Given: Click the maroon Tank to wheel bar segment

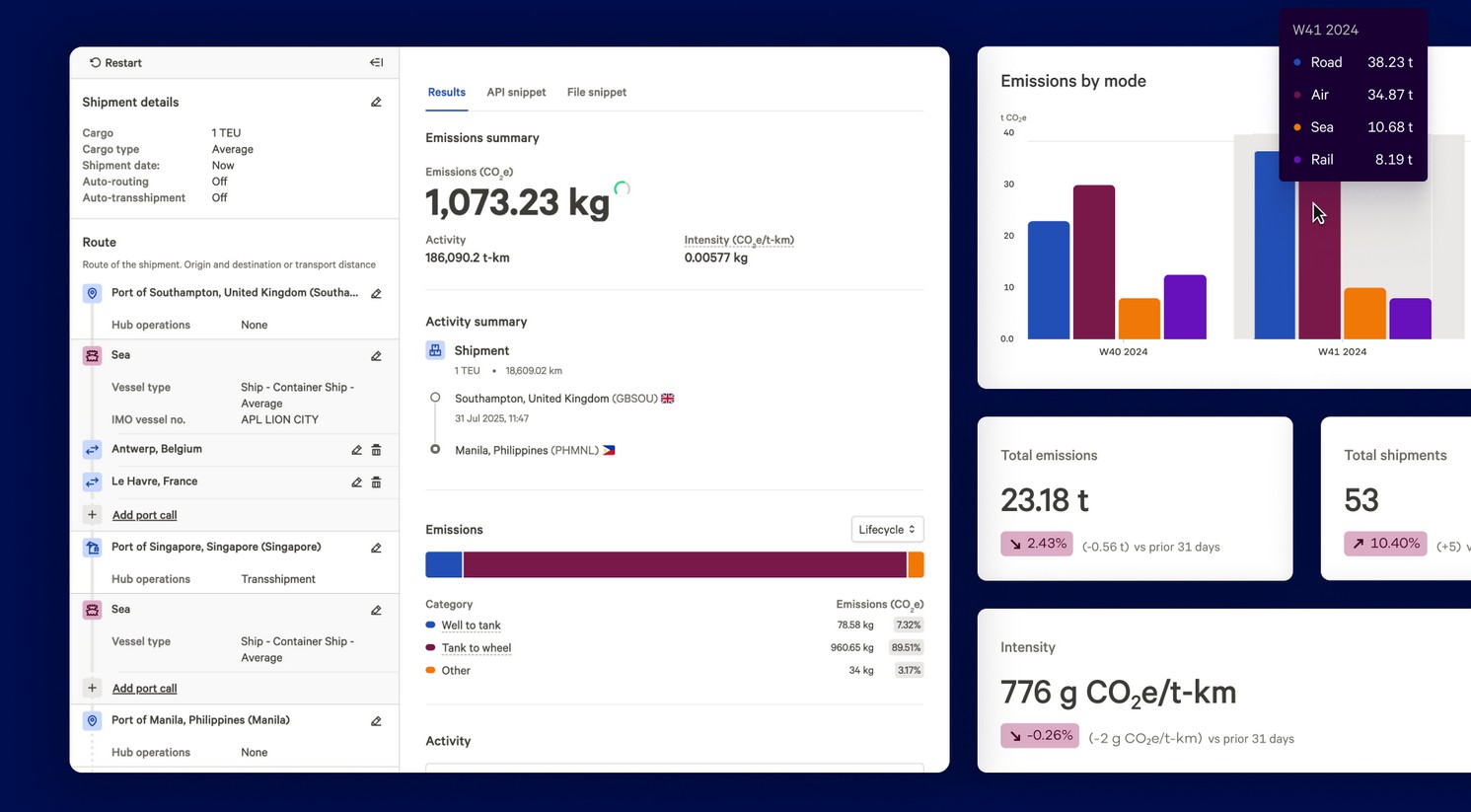Looking at the screenshot, I should tap(684, 564).
